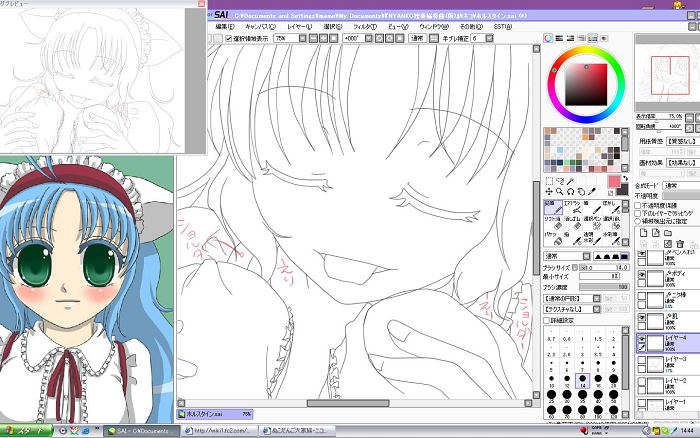Select the zoom magnifier tool
Image resolution: width=700 pixels, height=438 pixels.
(x=560, y=192)
